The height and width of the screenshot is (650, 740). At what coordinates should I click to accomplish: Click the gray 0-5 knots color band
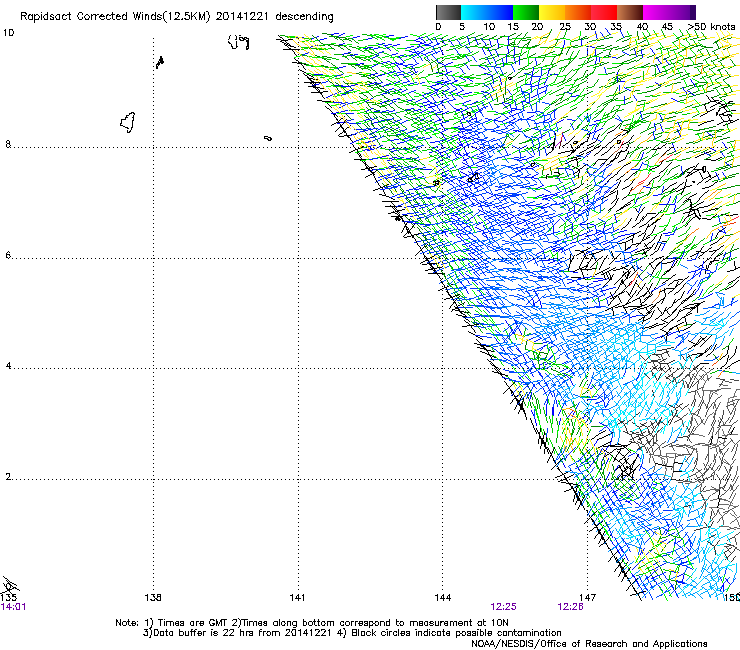(448, 12)
